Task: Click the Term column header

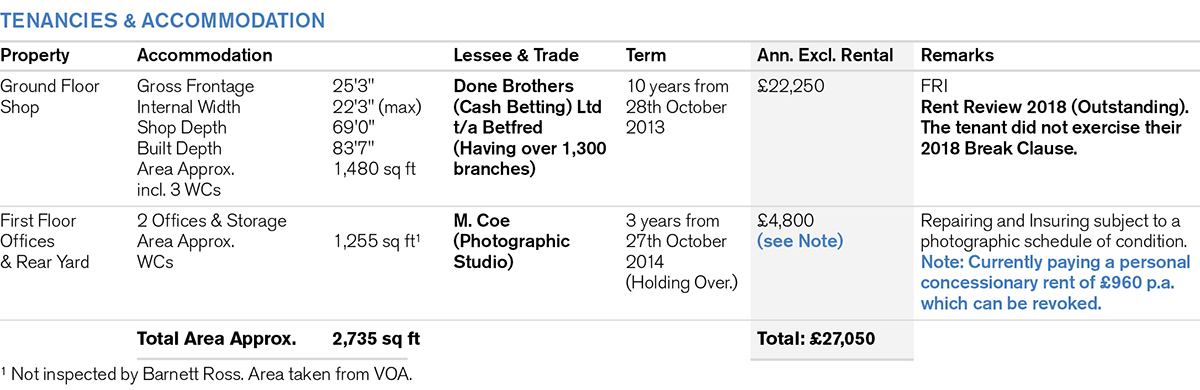Action: tap(645, 55)
